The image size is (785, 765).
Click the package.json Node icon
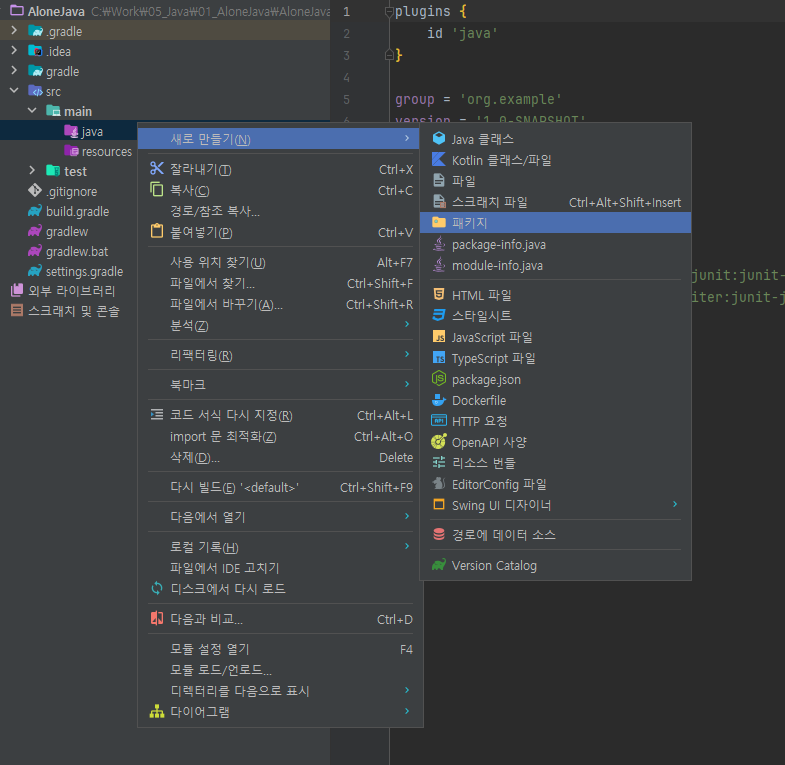click(x=439, y=378)
